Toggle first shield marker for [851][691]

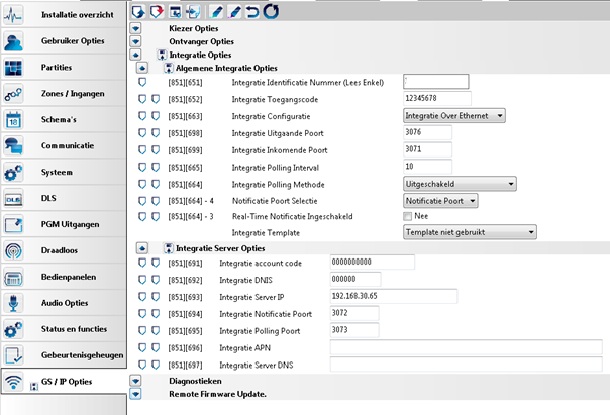(142, 263)
